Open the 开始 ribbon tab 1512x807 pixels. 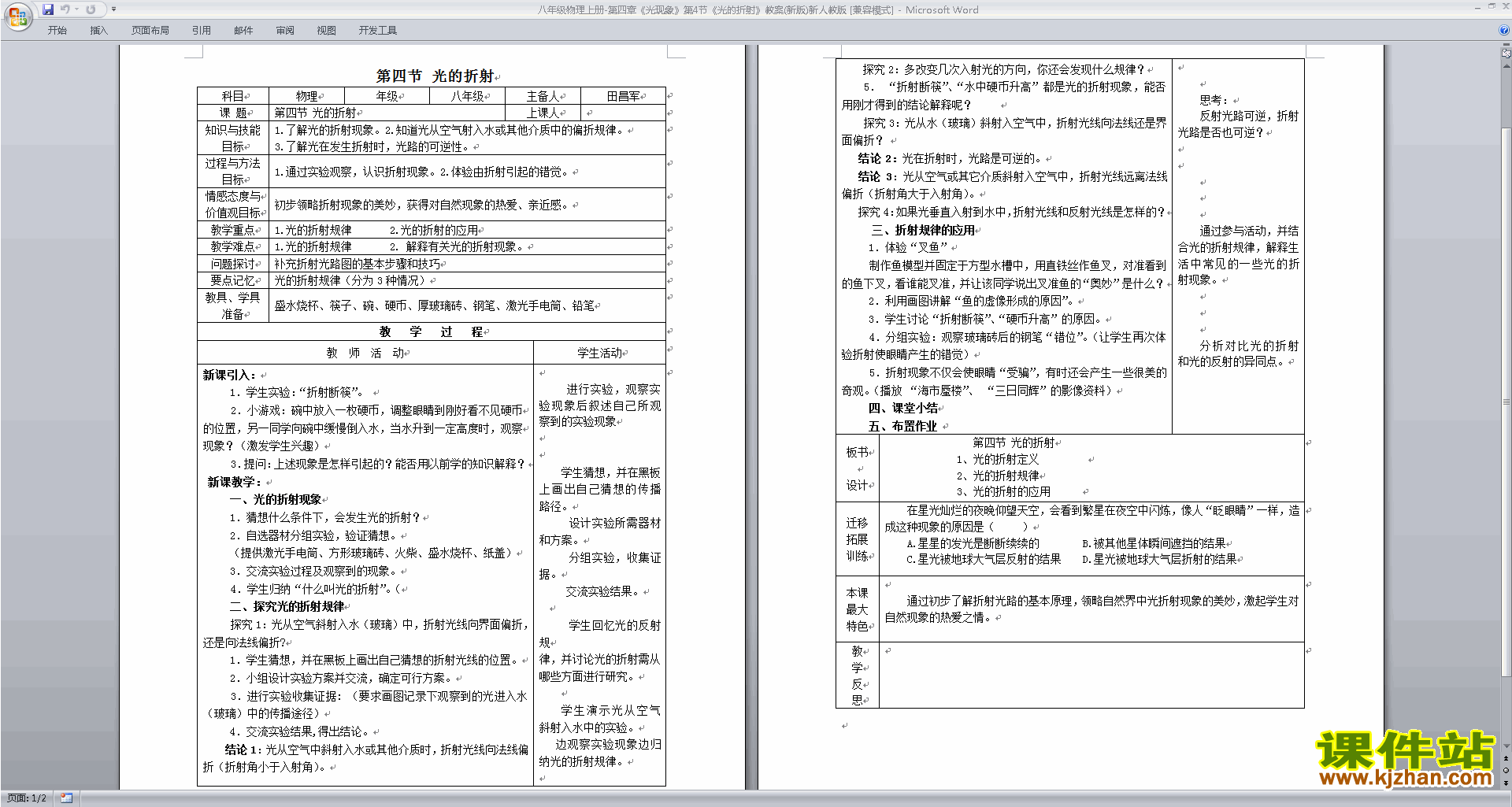57,31
